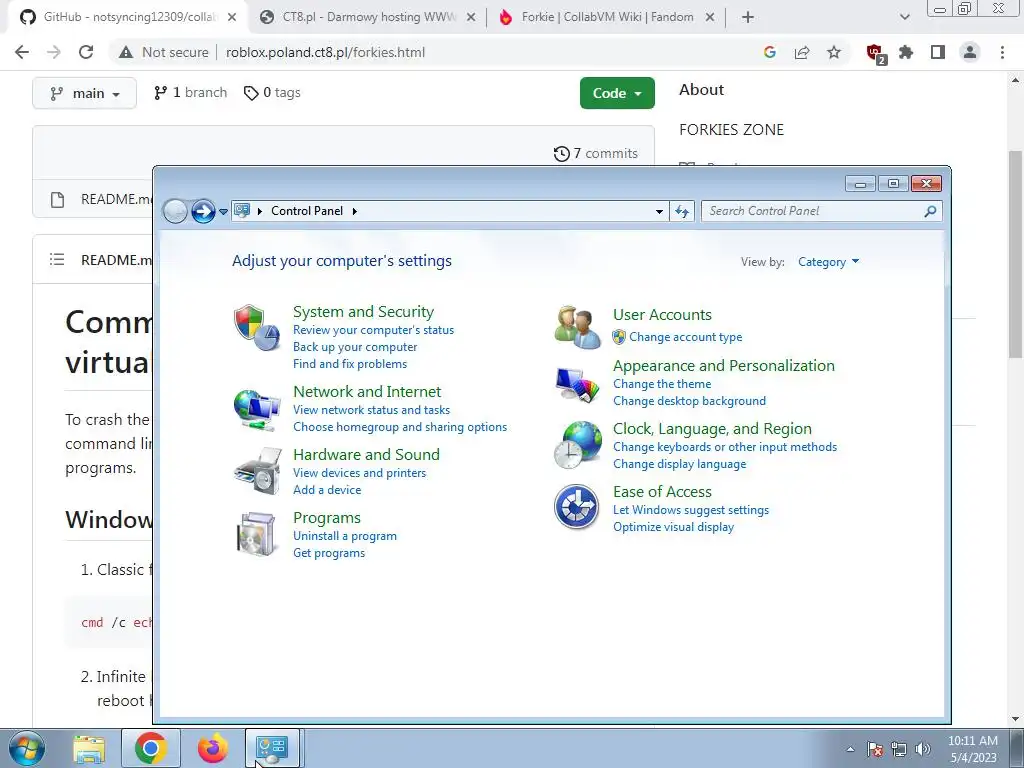Open Firefox from the taskbar
The width and height of the screenshot is (1024, 768).
click(x=213, y=748)
